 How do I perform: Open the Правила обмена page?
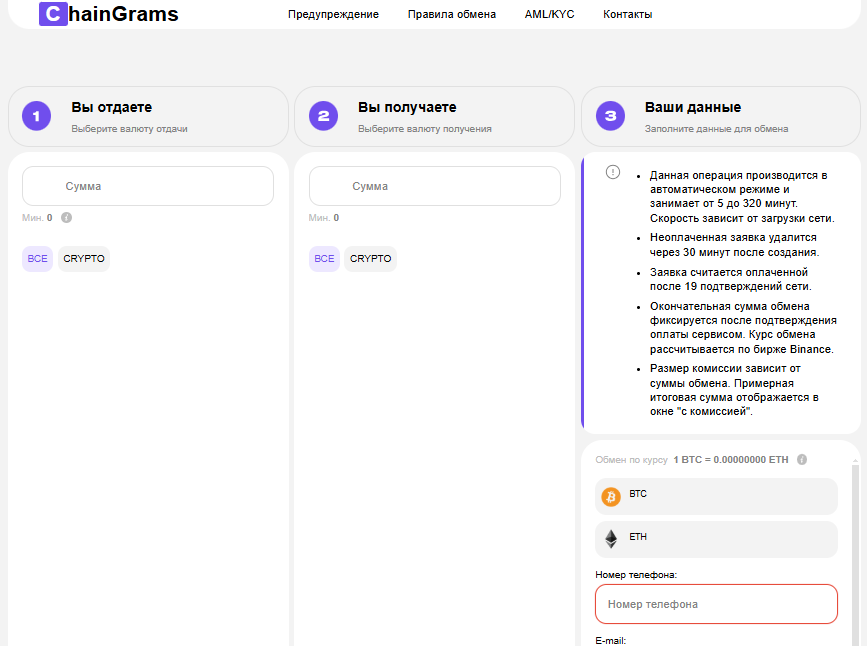click(452, 14)
